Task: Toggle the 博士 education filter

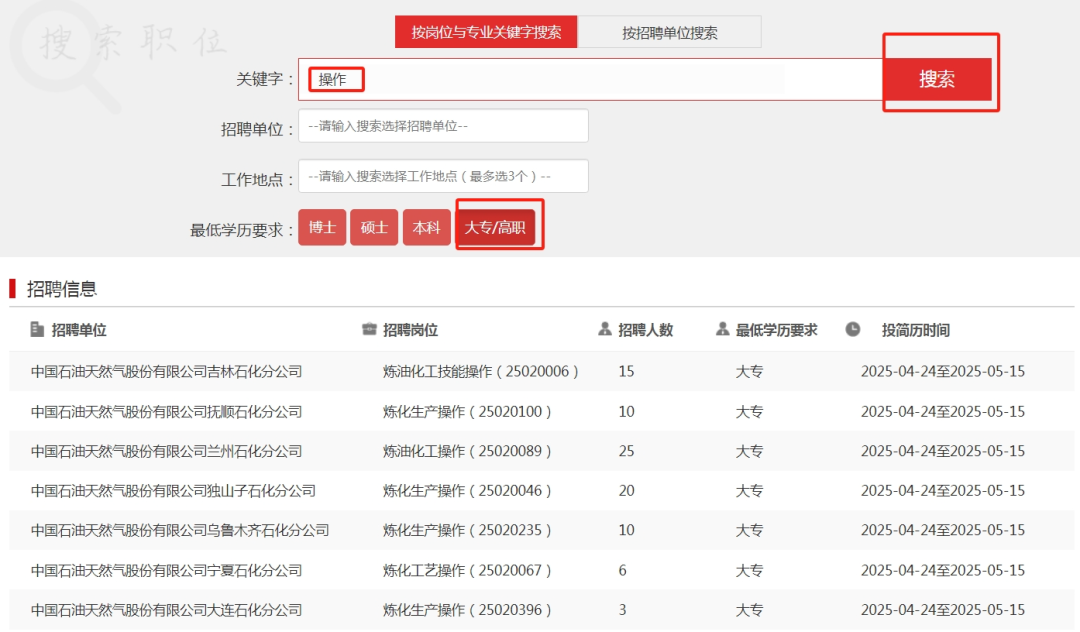Action: coord(322,228)
